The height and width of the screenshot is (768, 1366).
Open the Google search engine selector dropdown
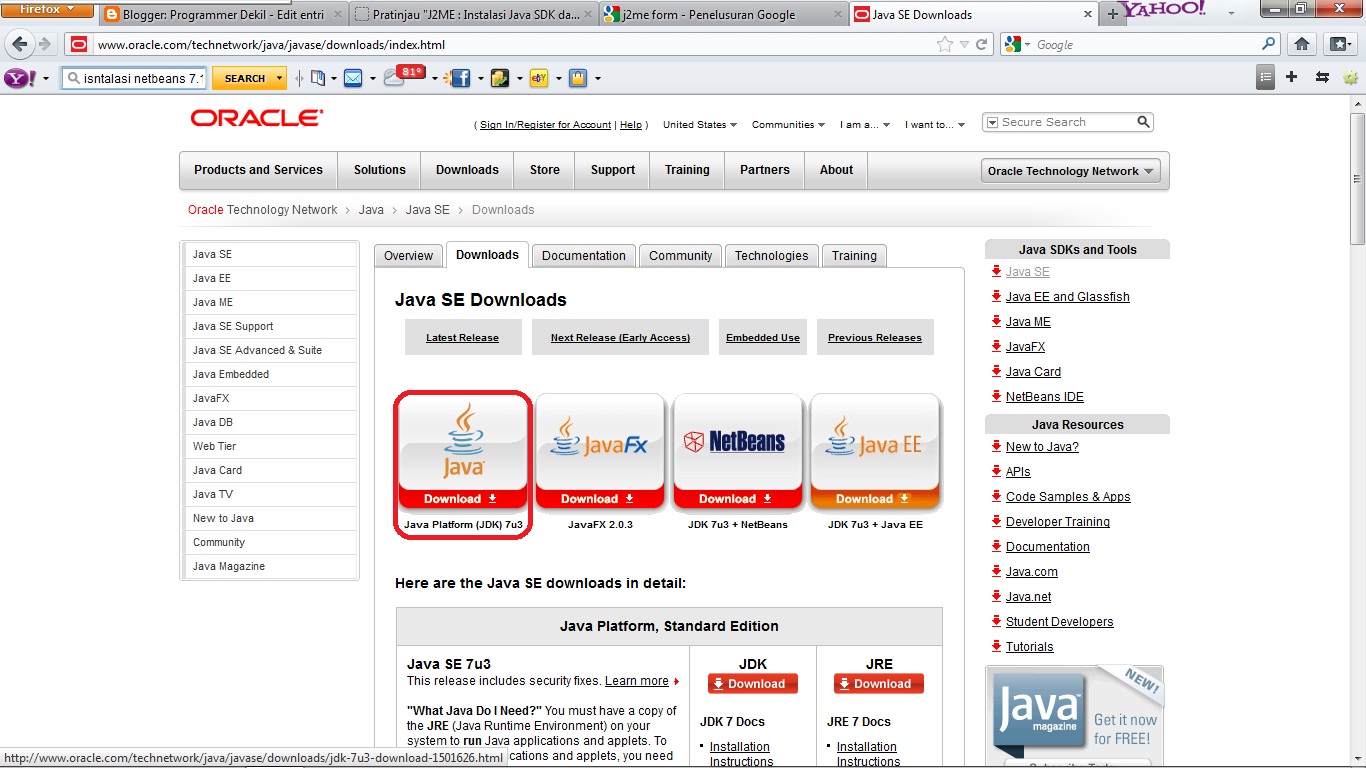coord(1019,44)
